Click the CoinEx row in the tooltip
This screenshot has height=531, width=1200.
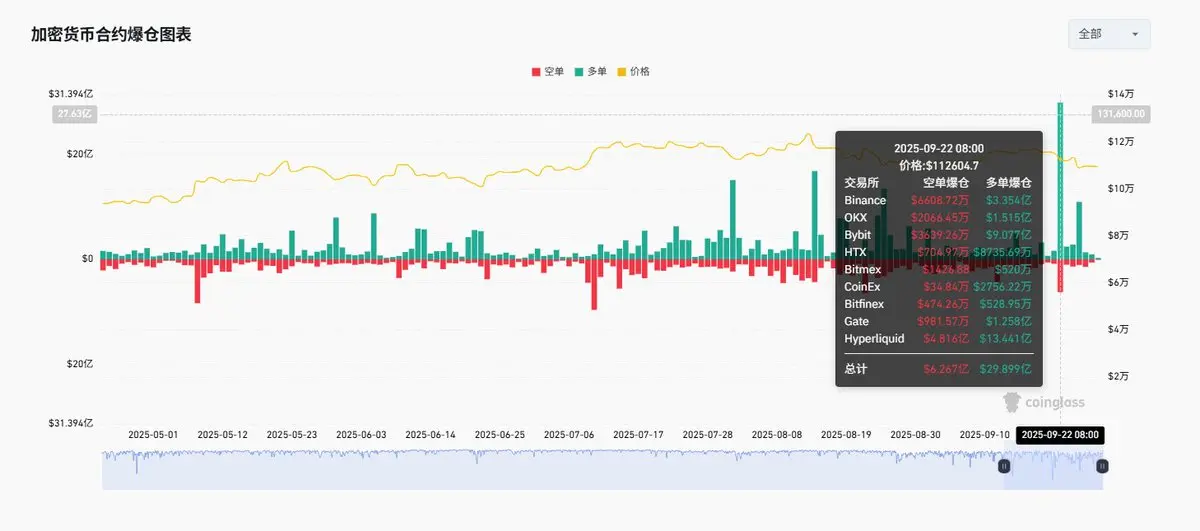(938, 287)
